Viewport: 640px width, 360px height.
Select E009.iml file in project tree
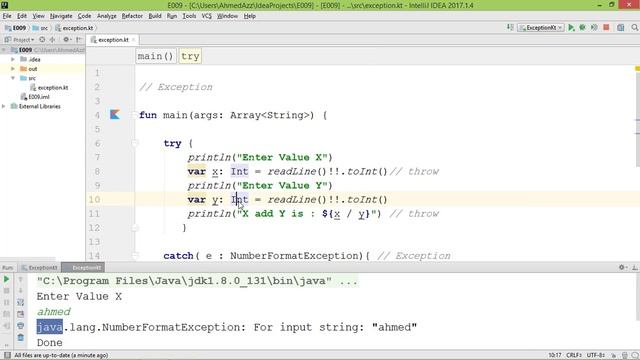[35, 97]
